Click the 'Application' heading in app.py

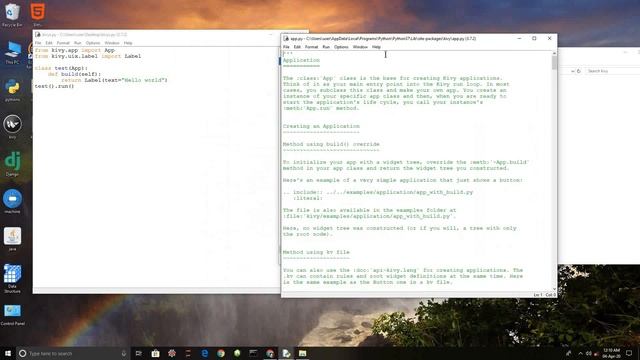pyautogui.click(x=301, y=60)
